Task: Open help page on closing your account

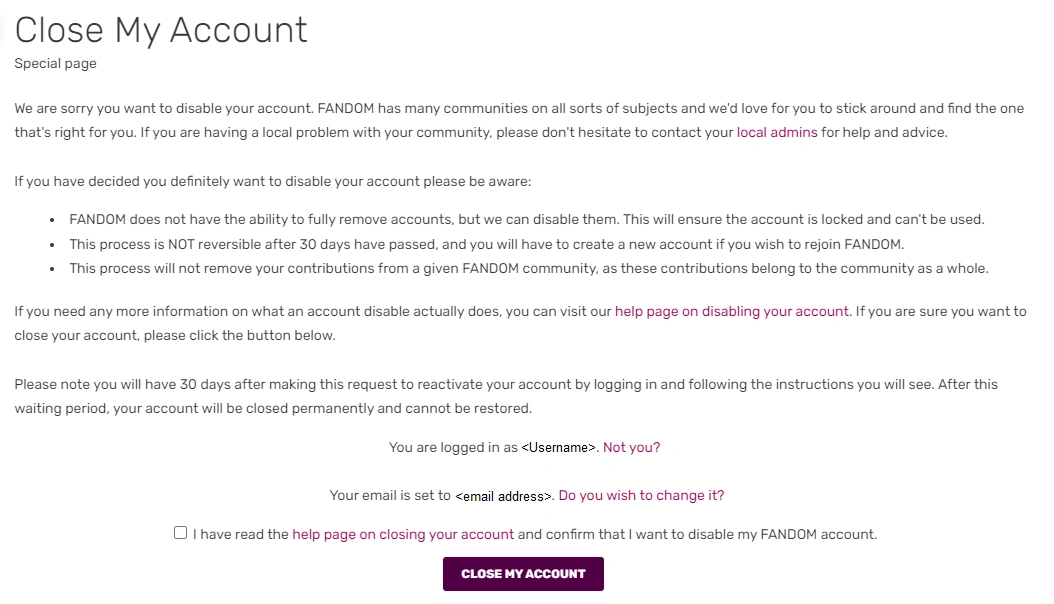Action: pyautogui.click(x=403, y=534)
